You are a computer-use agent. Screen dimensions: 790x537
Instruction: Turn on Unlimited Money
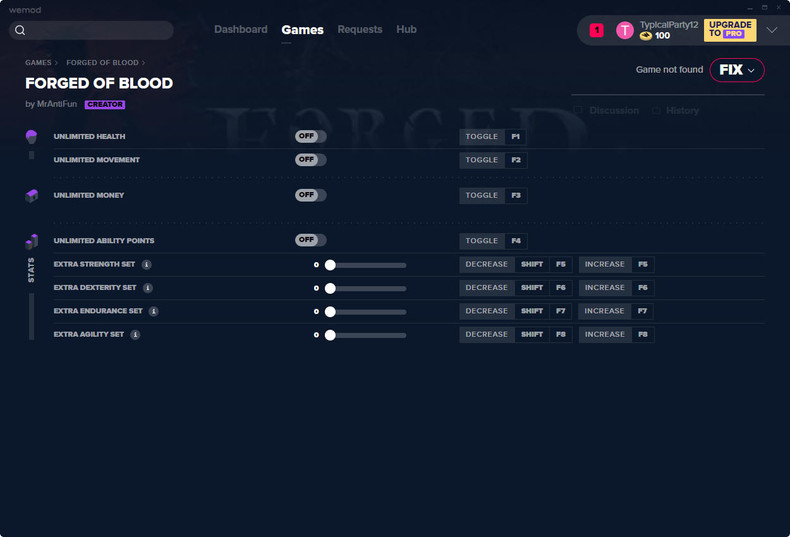[x=311, y=195]
